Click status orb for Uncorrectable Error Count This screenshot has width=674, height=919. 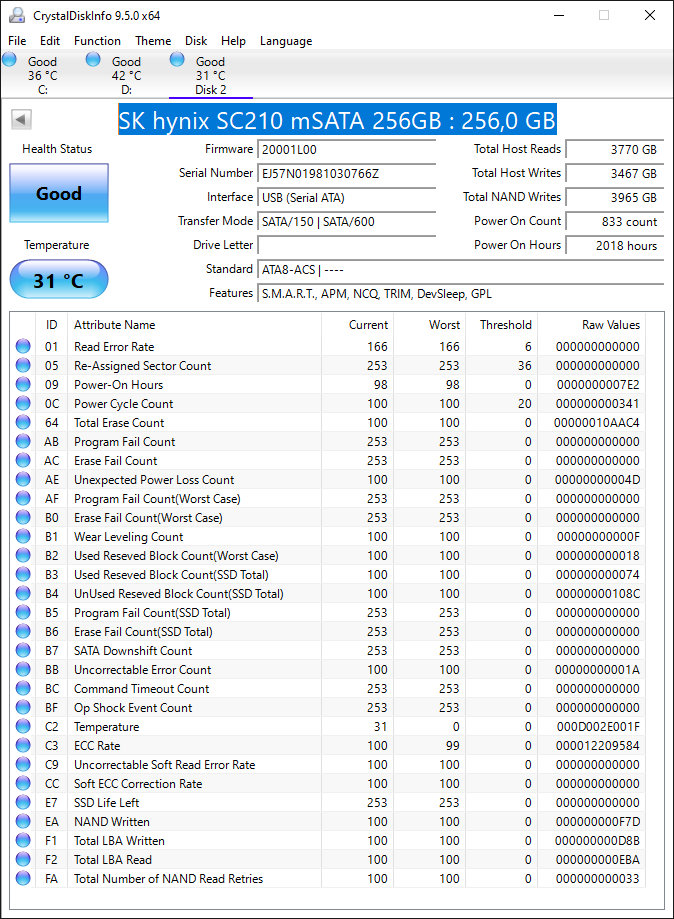23,669
